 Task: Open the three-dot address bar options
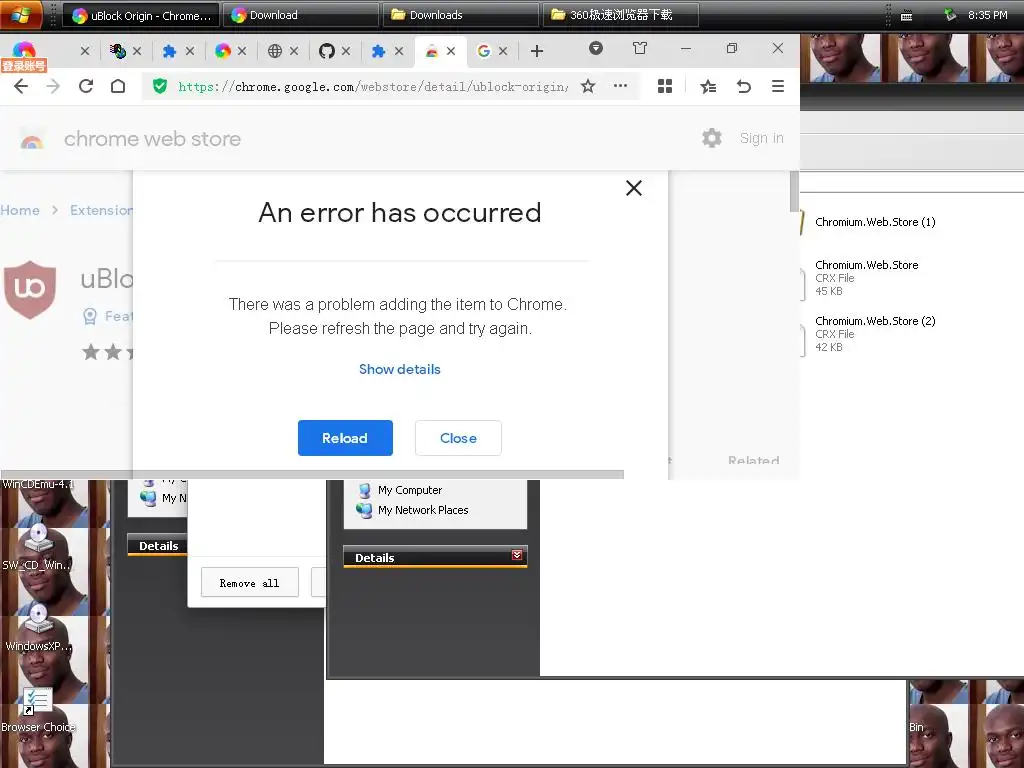click(620, 86)
